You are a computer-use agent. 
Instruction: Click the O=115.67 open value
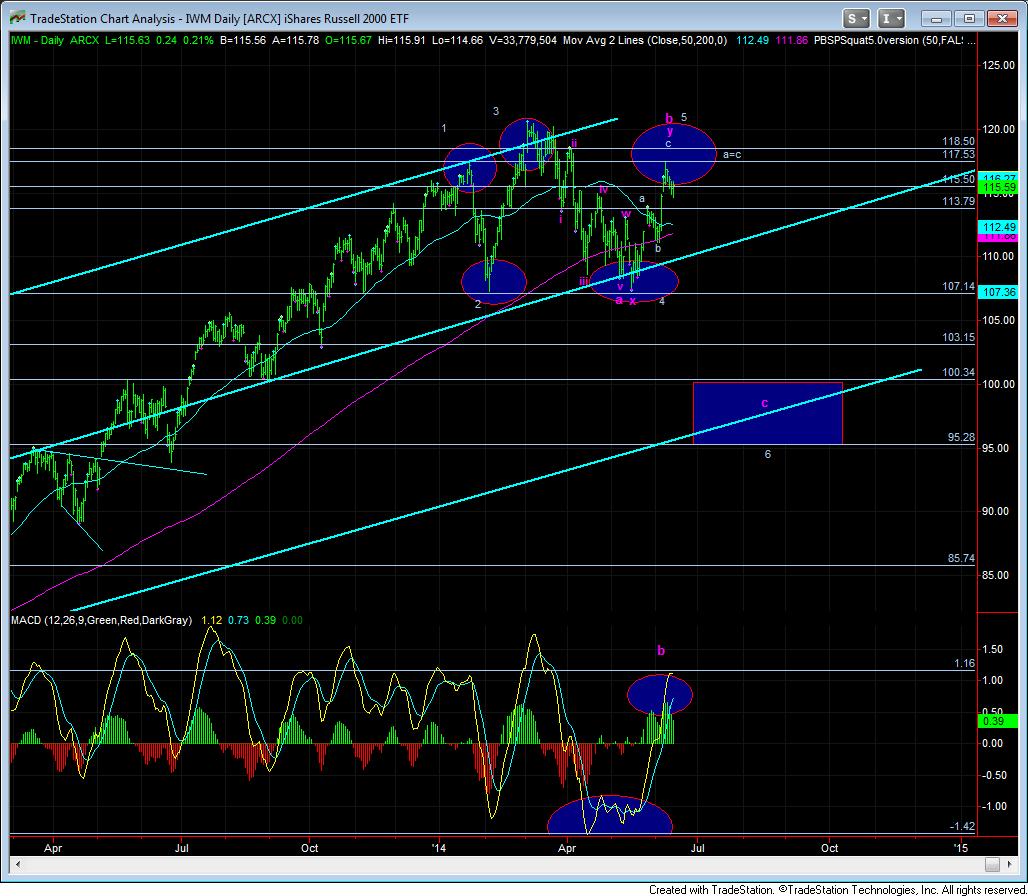pos(348,41)
